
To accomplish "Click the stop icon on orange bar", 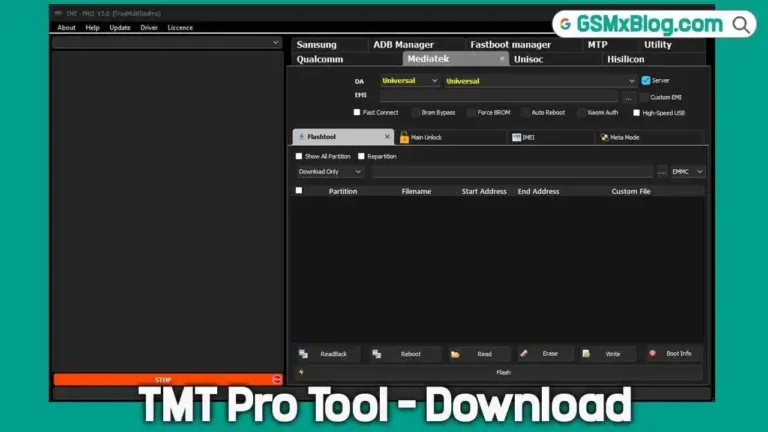I will tap(277, 380).
